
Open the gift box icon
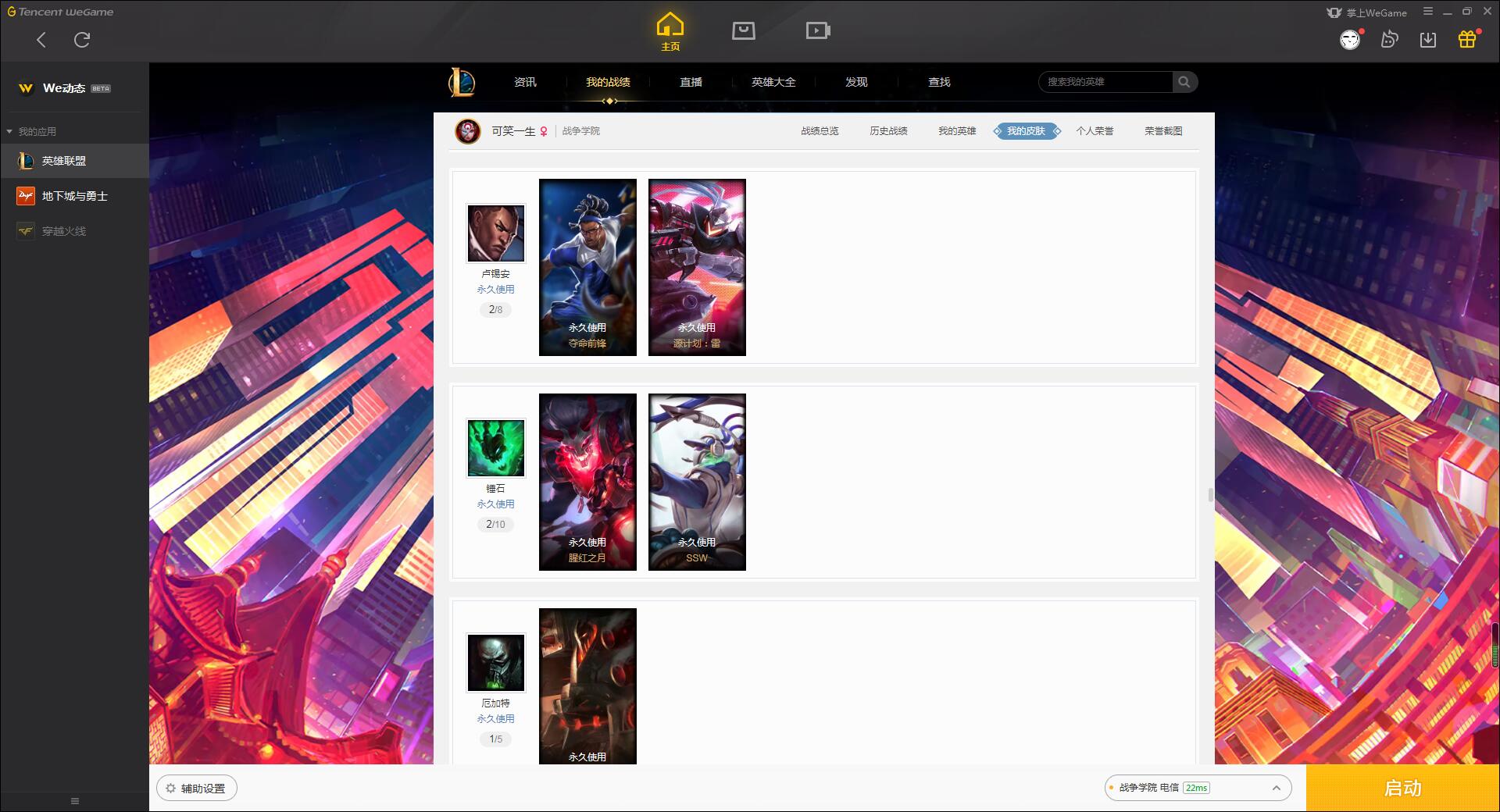pyautogui.click(x=1467, y=40)
